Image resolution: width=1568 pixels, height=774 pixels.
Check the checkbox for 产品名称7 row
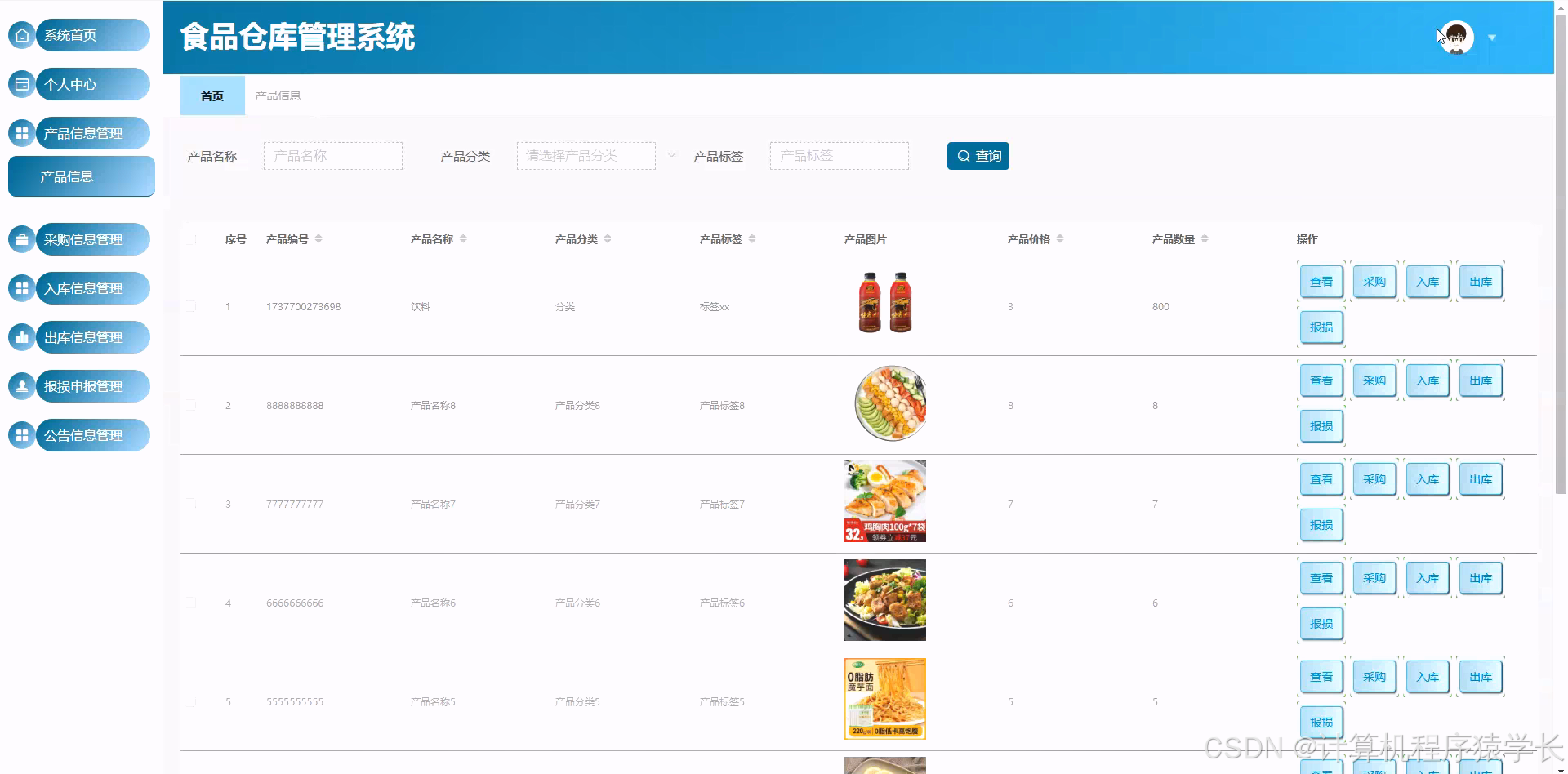click(x=190, y=504)
